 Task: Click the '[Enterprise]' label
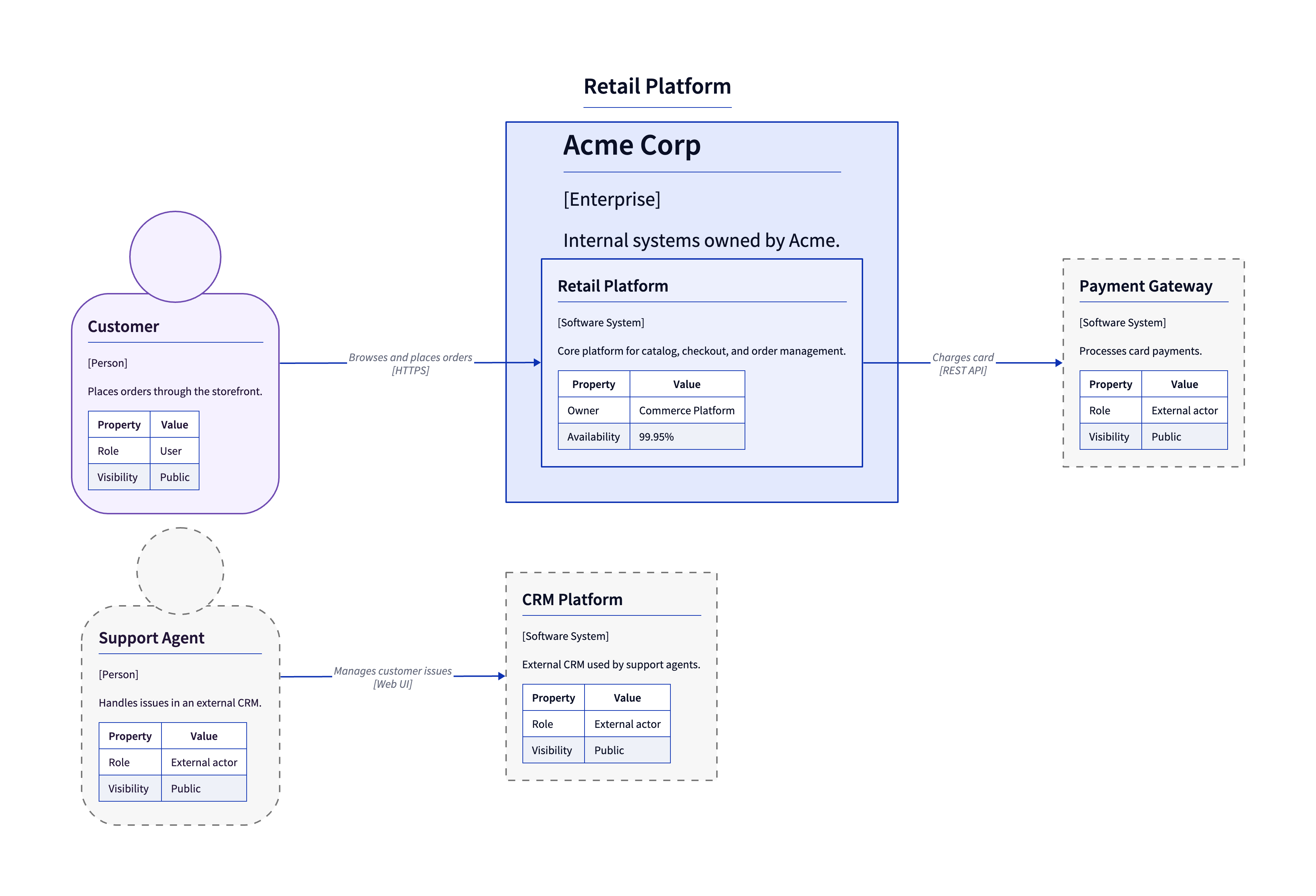612,199
